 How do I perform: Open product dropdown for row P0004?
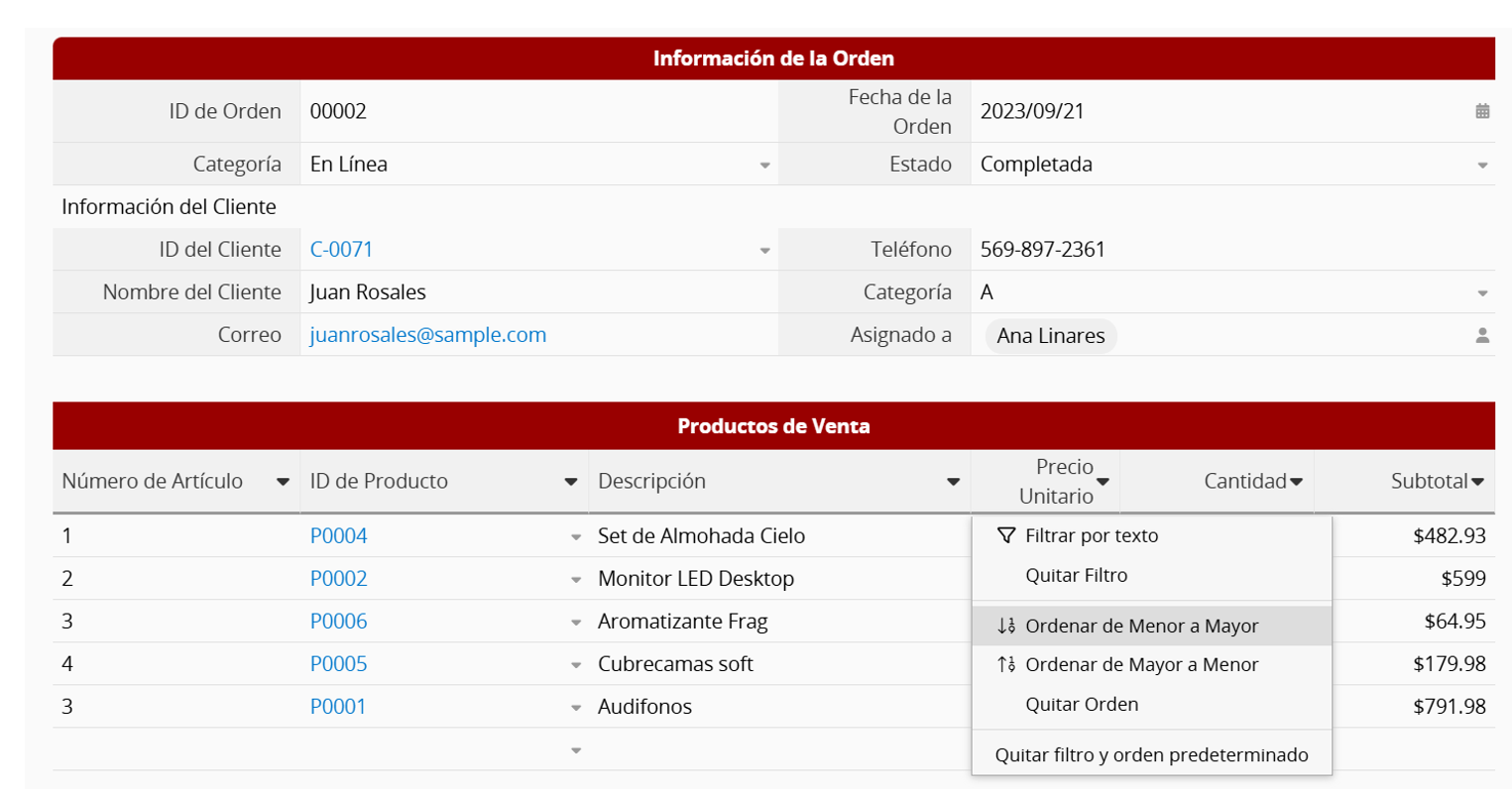click(x=575, y=537)
